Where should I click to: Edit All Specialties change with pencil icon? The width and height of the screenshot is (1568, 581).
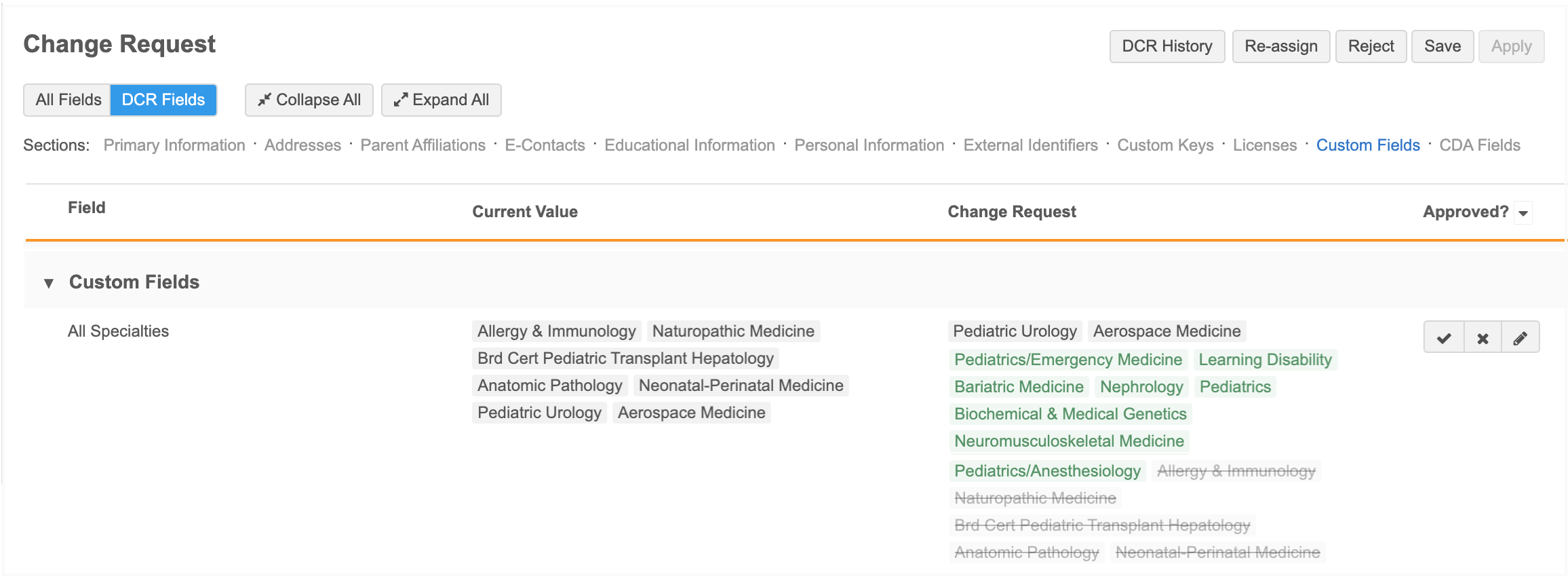click(x=1521, y=337)
